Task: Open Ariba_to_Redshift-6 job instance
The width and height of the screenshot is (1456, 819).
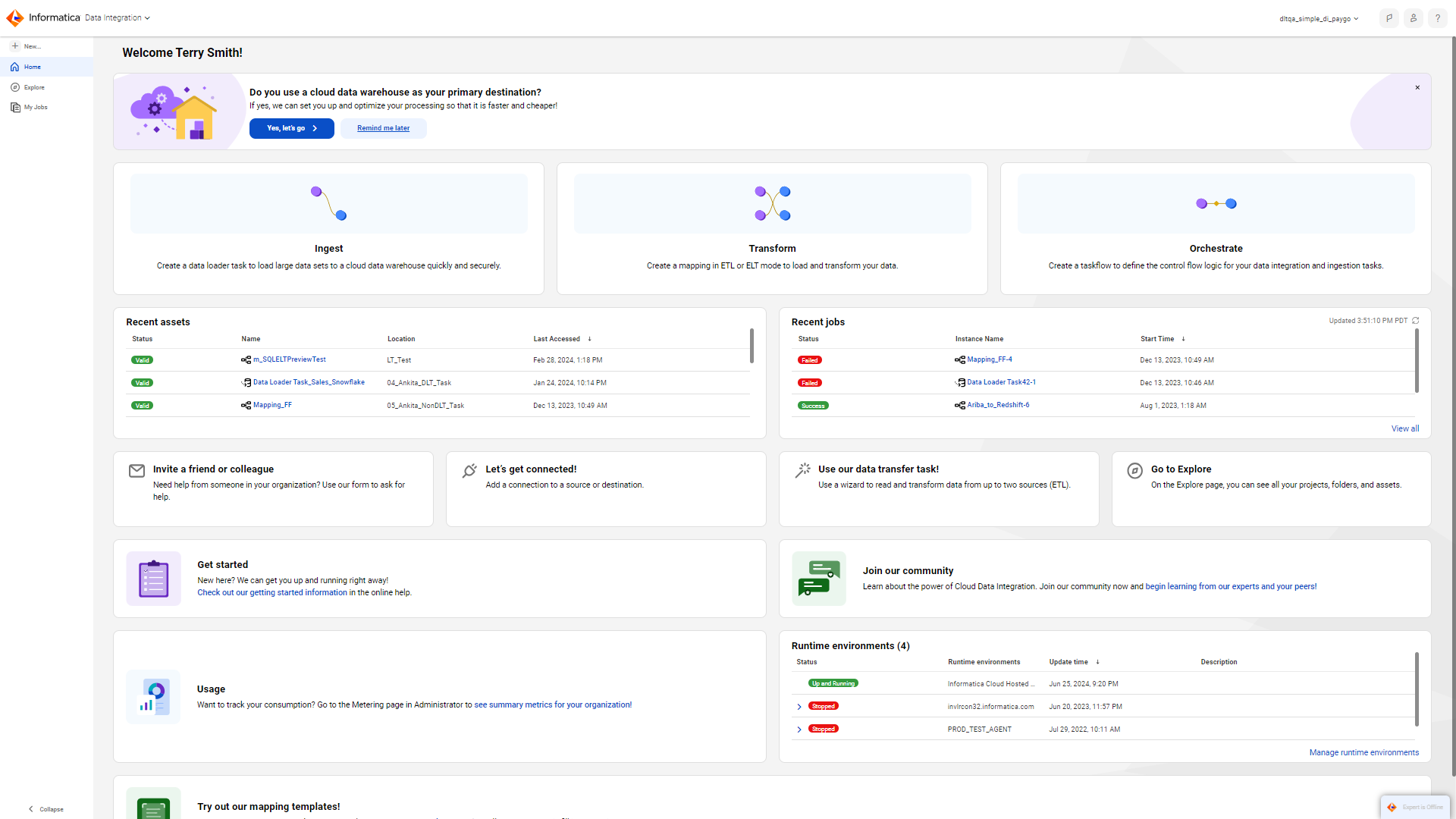Action: point(998,405)
